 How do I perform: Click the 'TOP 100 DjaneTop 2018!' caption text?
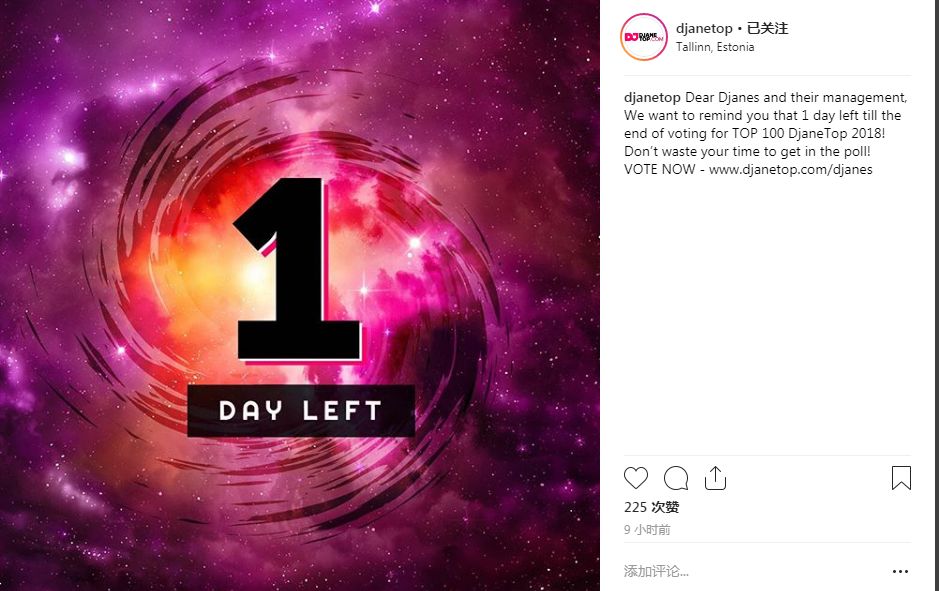[808, 134]
